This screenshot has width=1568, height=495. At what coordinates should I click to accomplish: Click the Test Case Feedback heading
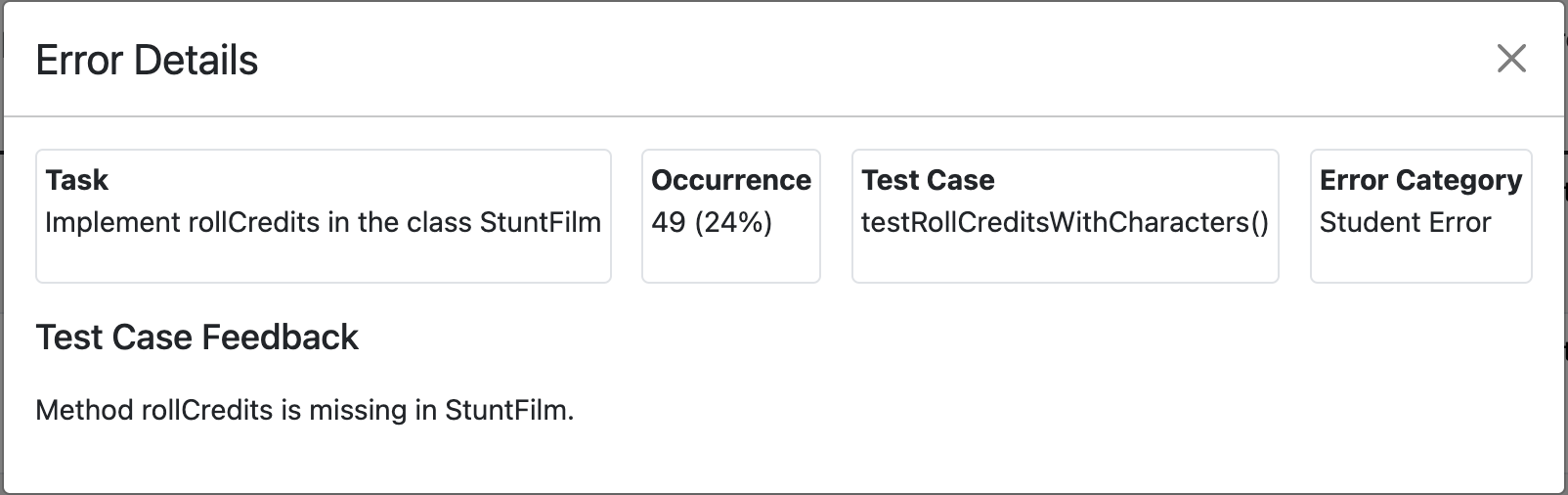pyautogui.click(x=196, y=337)
